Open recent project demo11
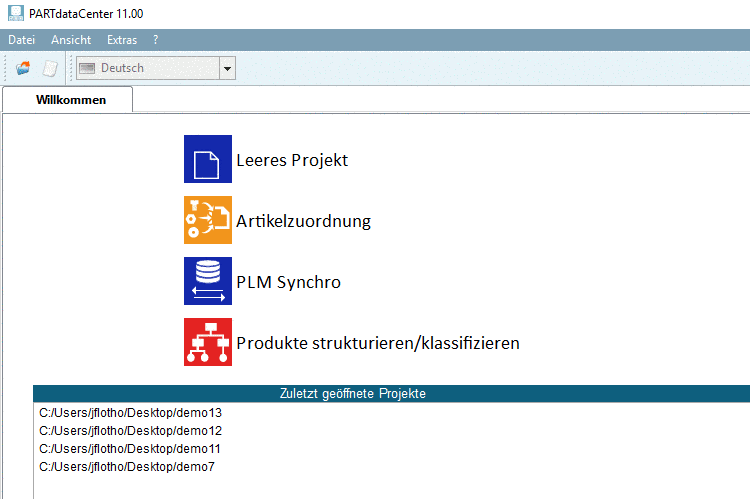 (x=130, y=449)
